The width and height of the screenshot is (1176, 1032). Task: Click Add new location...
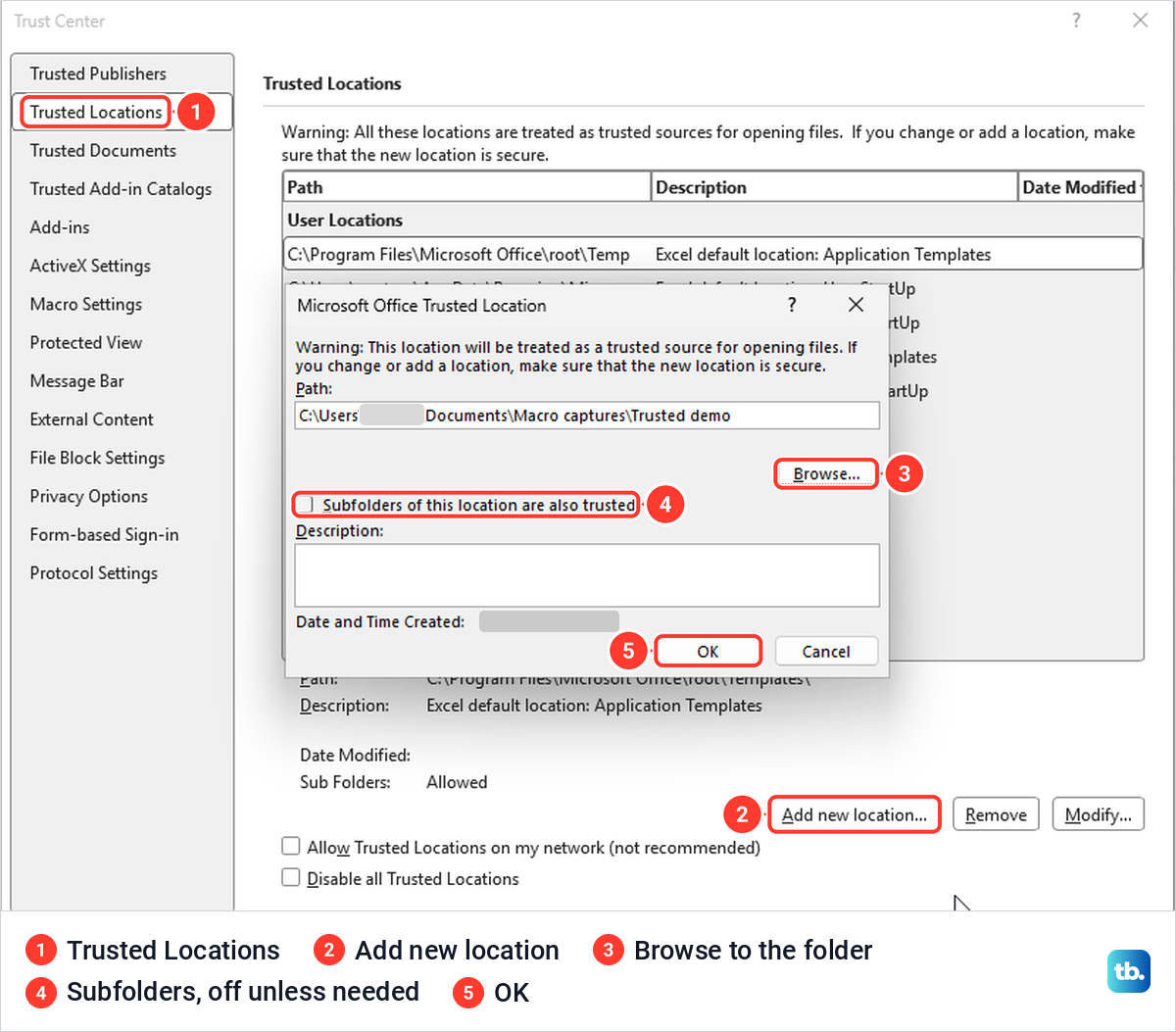(855, 814)
